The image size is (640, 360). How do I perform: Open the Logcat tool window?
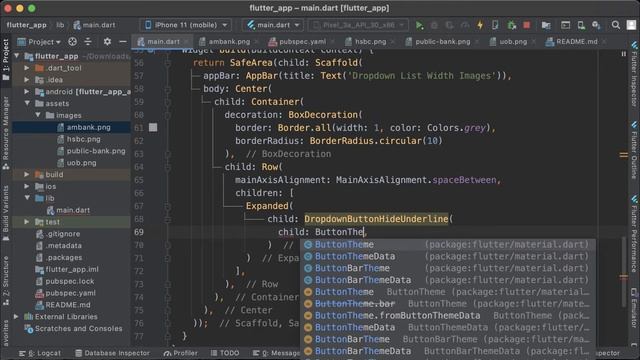point(40,353)
